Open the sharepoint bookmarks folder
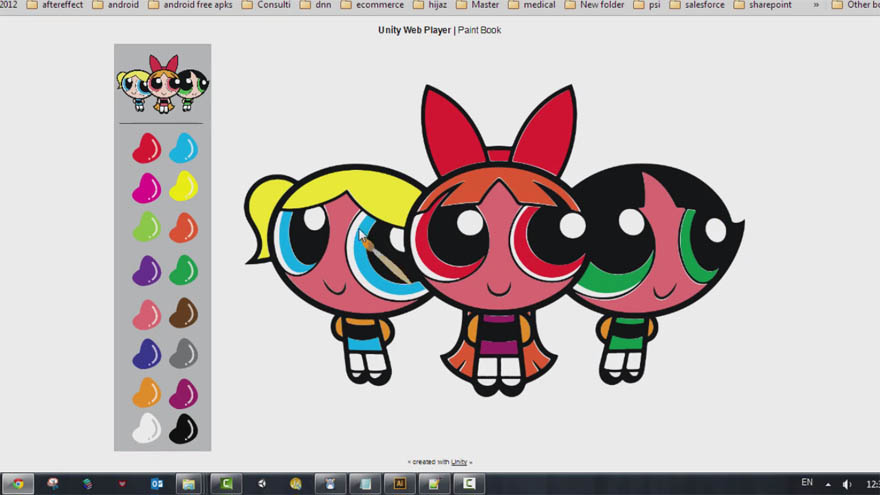 pos(762,5)
